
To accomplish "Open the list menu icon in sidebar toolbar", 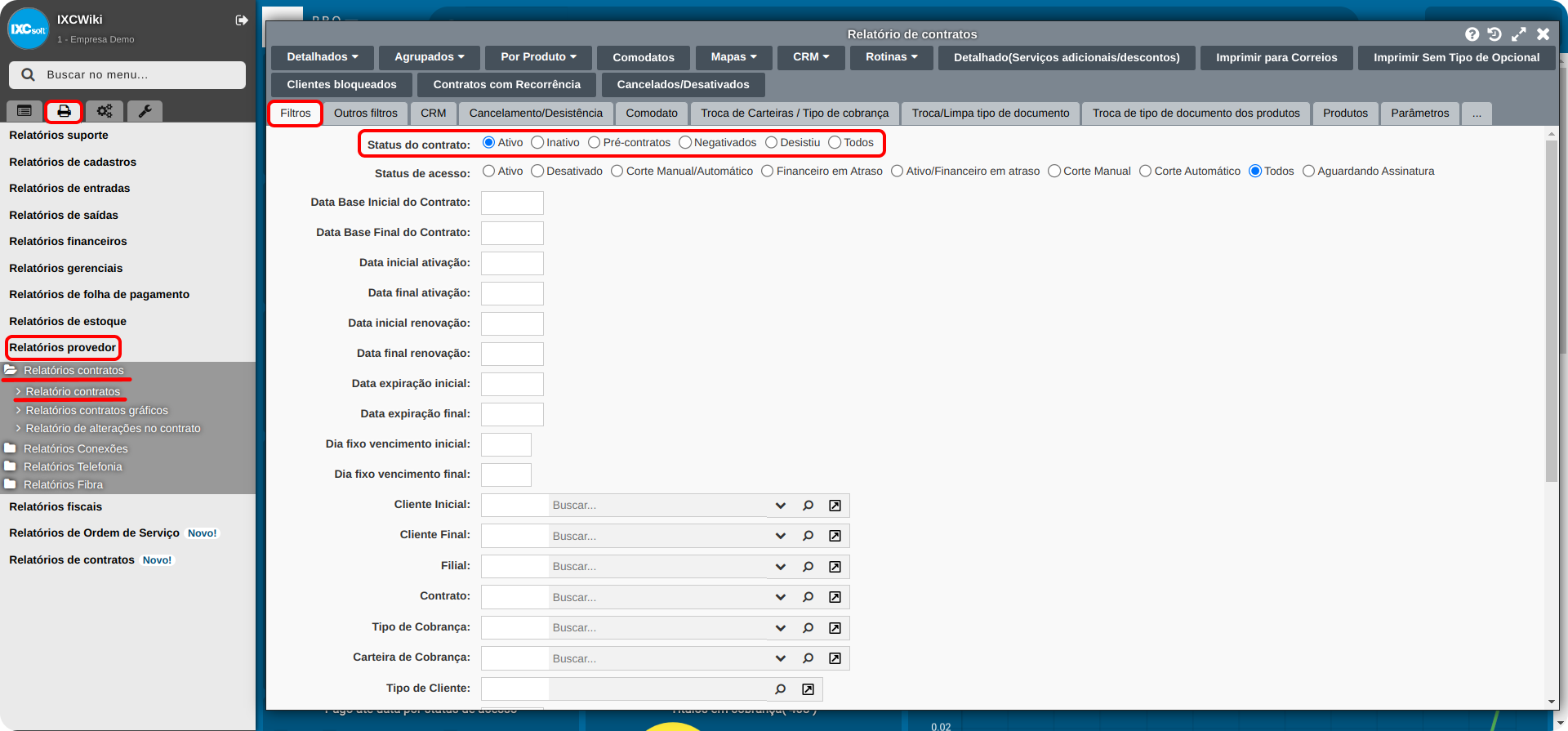I will coord(24,111).
